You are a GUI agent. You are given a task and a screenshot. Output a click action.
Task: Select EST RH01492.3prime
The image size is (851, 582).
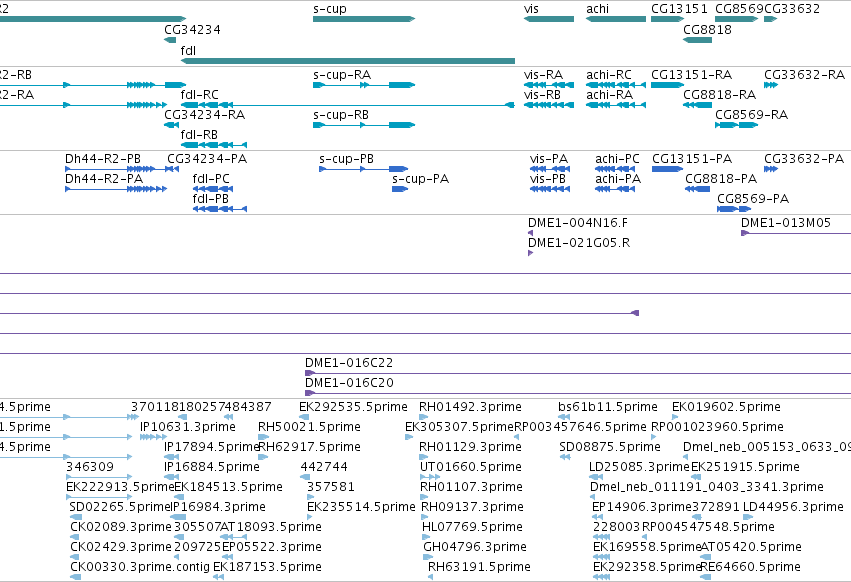pos(470,407)
